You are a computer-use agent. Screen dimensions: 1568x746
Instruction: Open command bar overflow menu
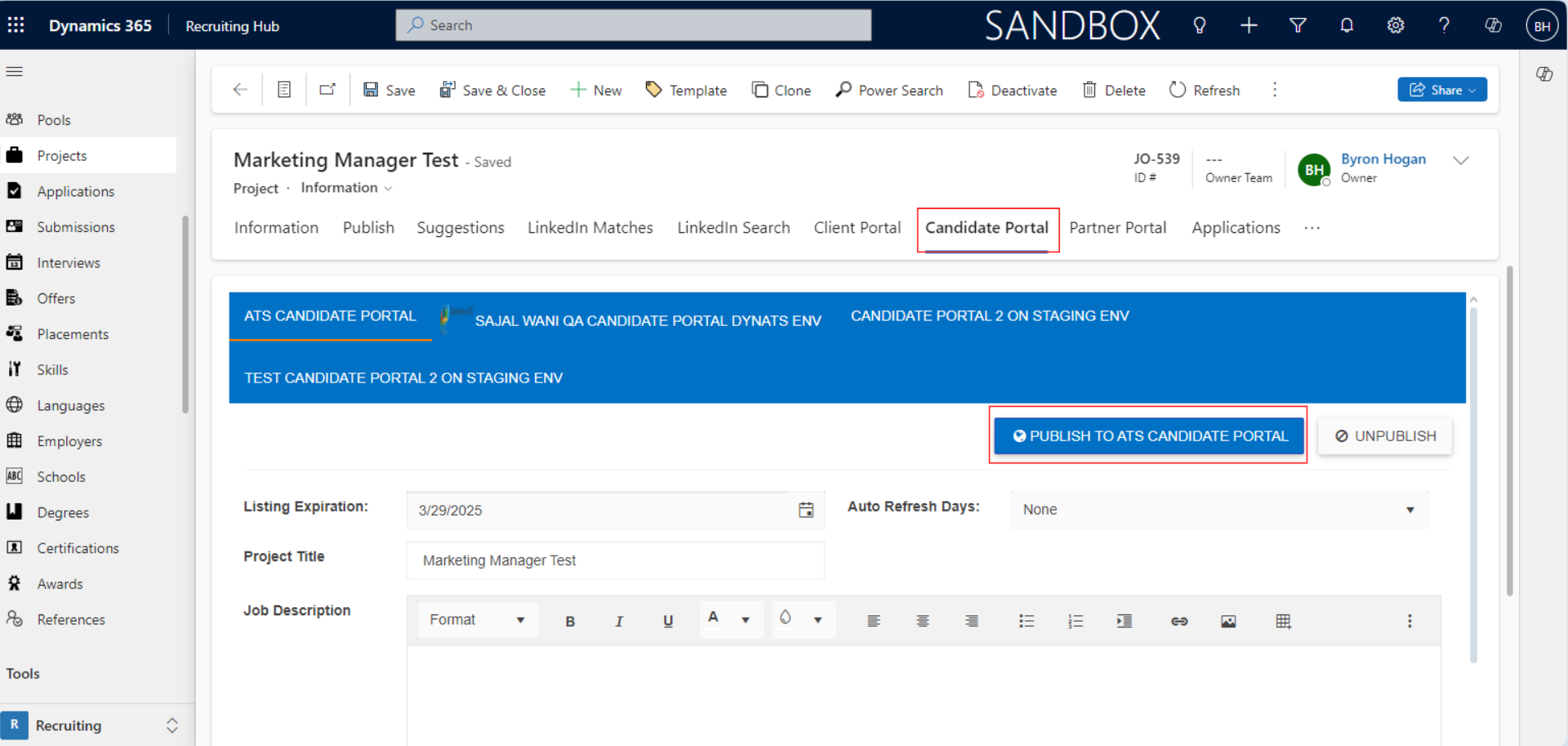tap(1275, 90)
